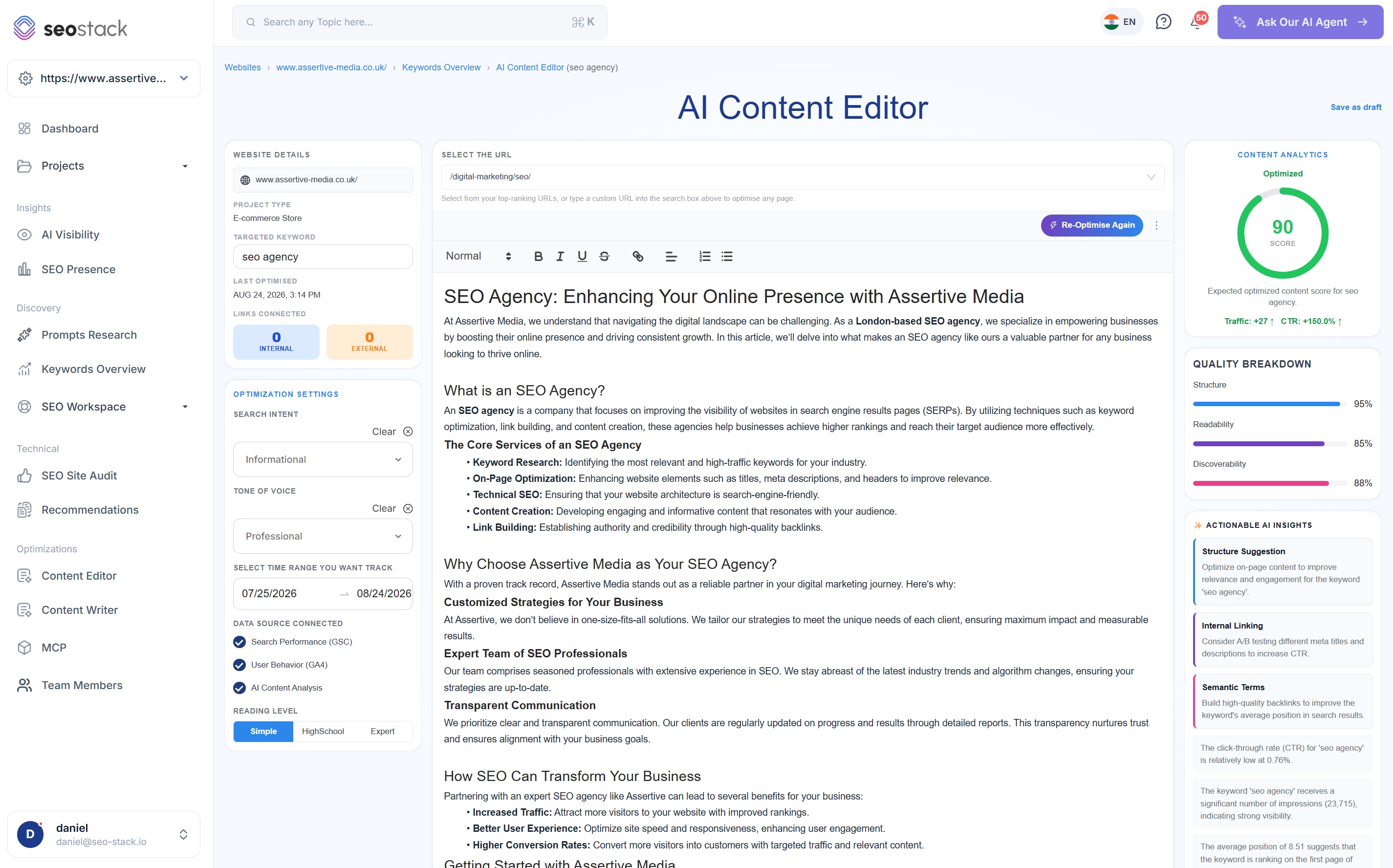Screen dimensions: 1393x868
Task: Open Dashboard in the sidebar
Action: coord(70,129)
